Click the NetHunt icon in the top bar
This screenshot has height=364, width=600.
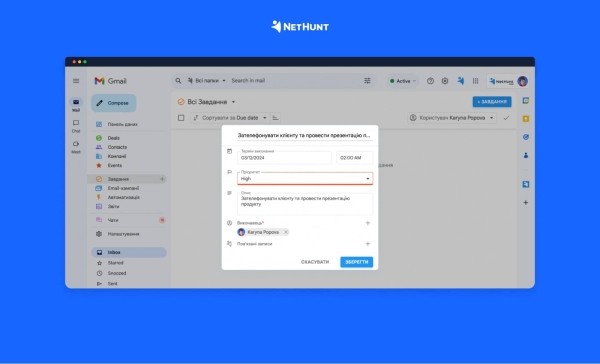pyautogui.click(x=461, y=80)
